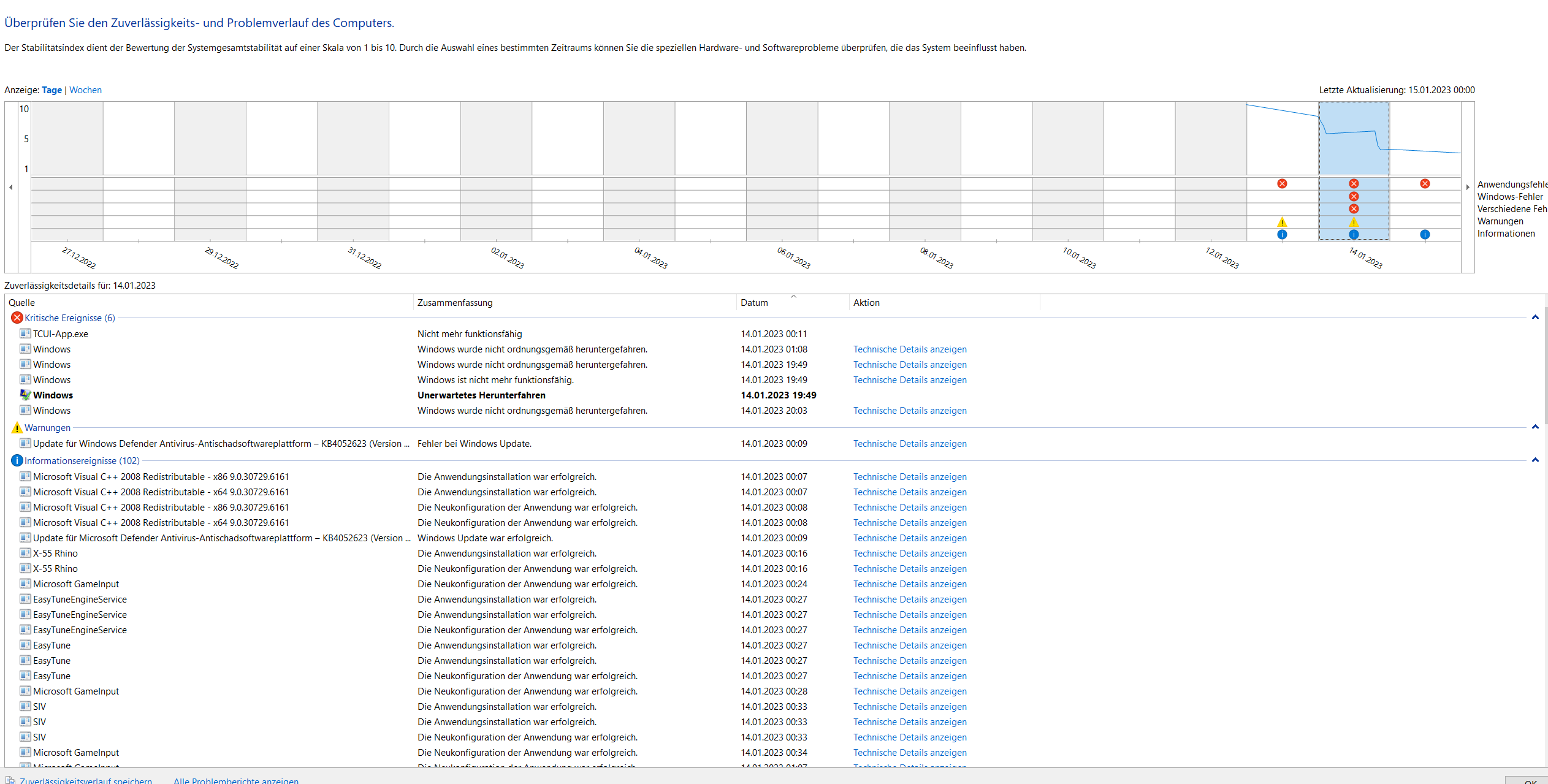Click application error icon on 15.01.2023 column
Image resolution: width=1548 pixels, height=784 pixels.
tap(1425, 184)
